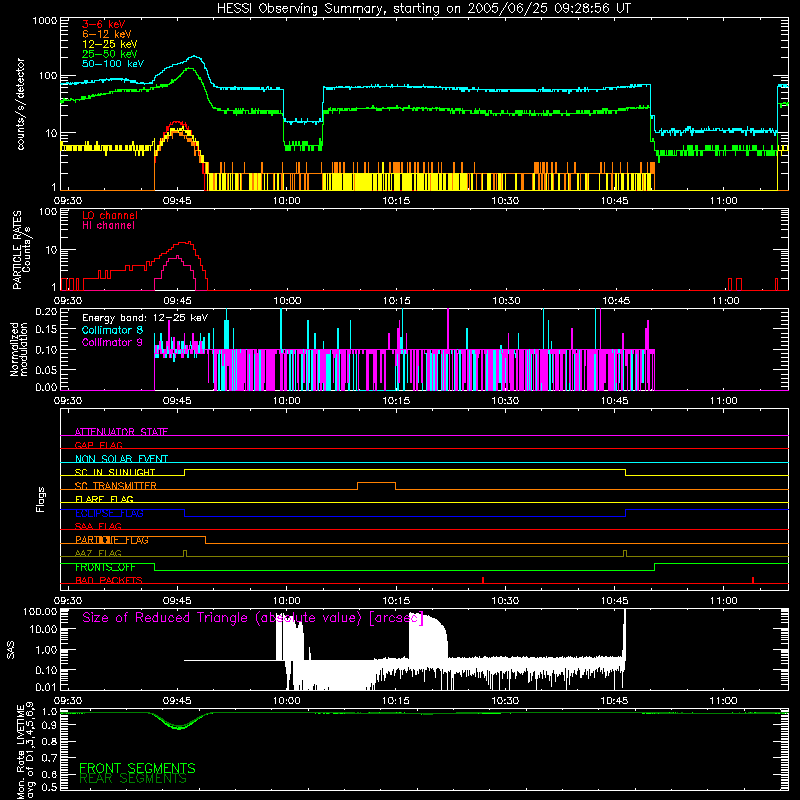The image size is (800, 800).
Task: Click the ECLIPSE_FLAG label
Action: (109, 513)
